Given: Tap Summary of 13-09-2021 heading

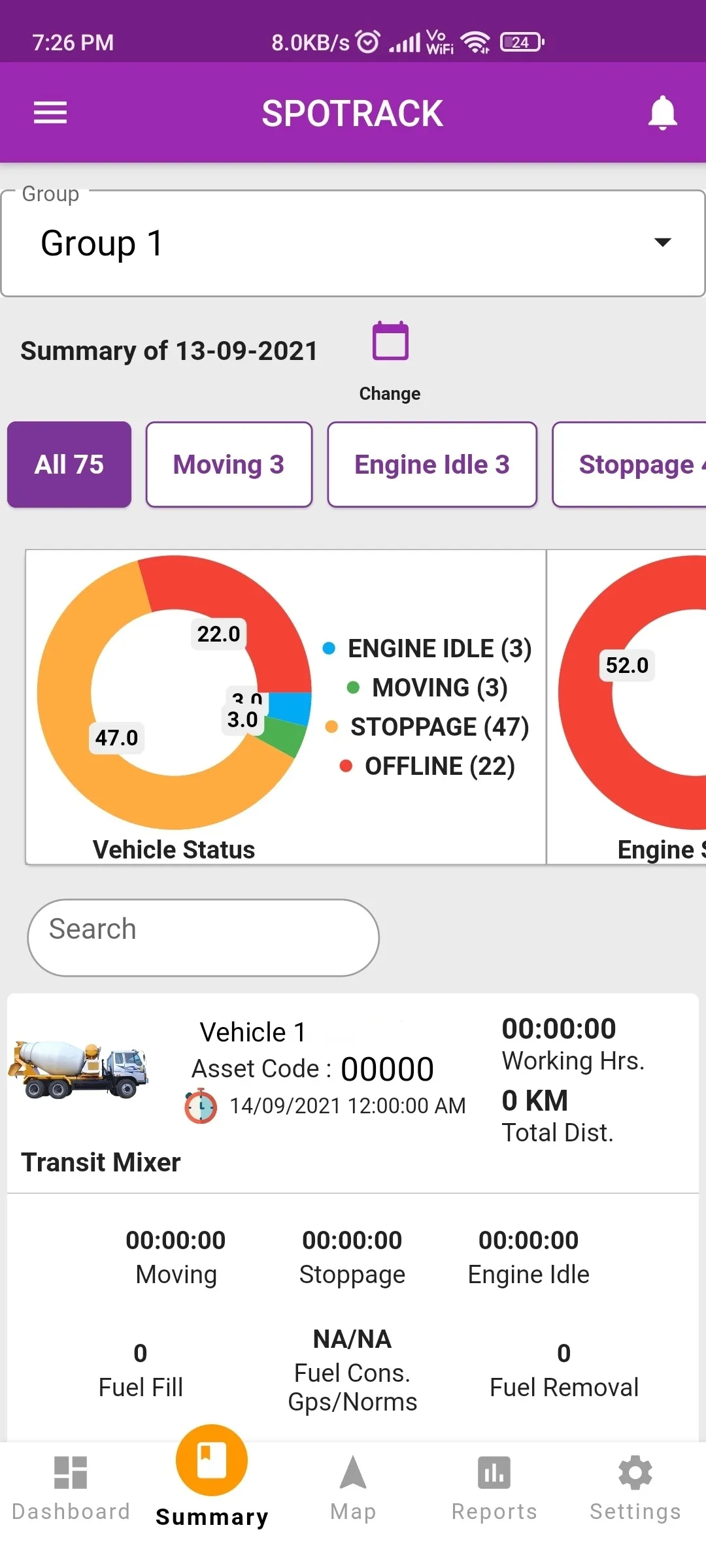Looking at the screenshot, I should (x=169, y=351).
